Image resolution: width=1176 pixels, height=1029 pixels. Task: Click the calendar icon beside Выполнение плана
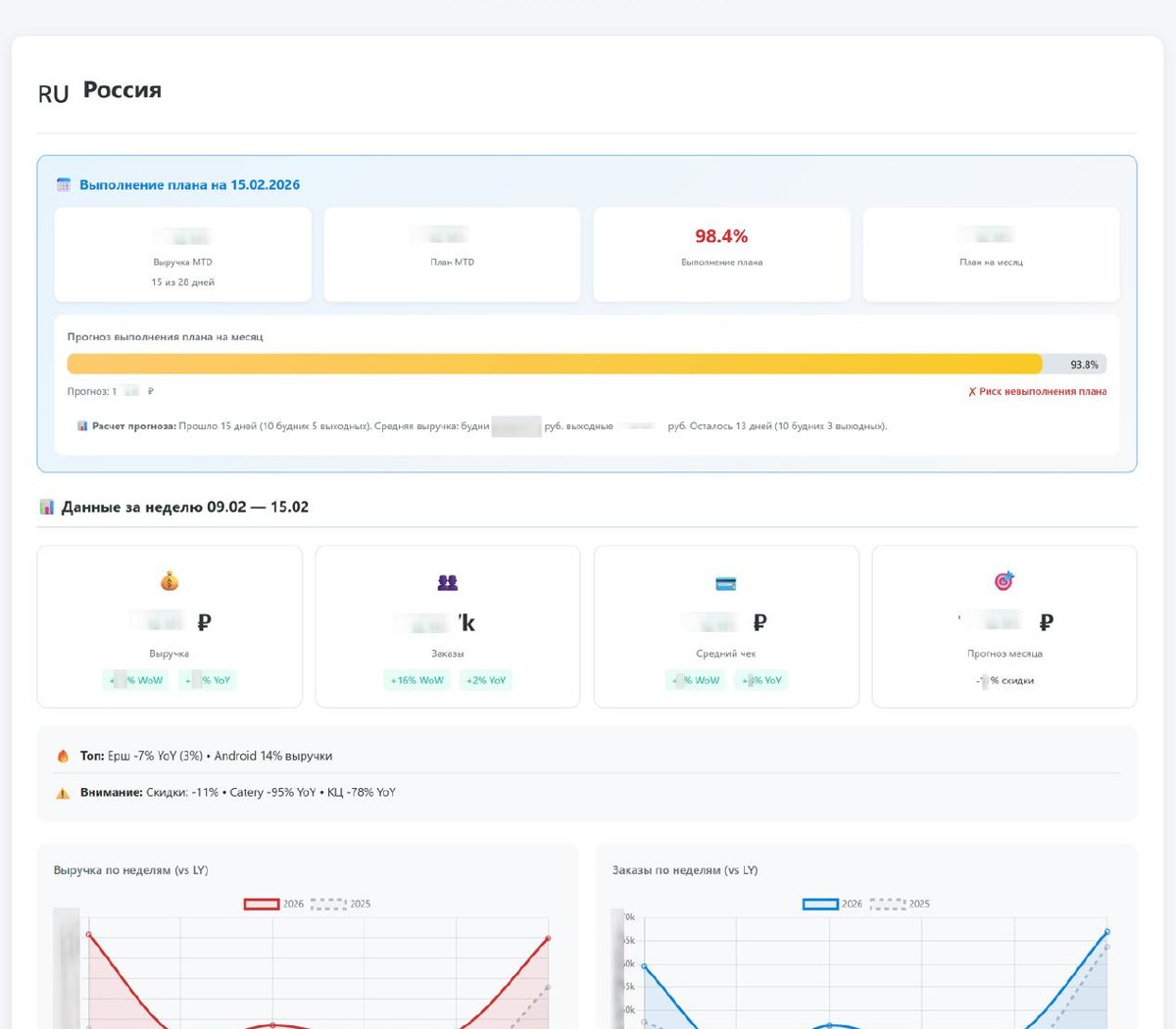coord(64,184)
